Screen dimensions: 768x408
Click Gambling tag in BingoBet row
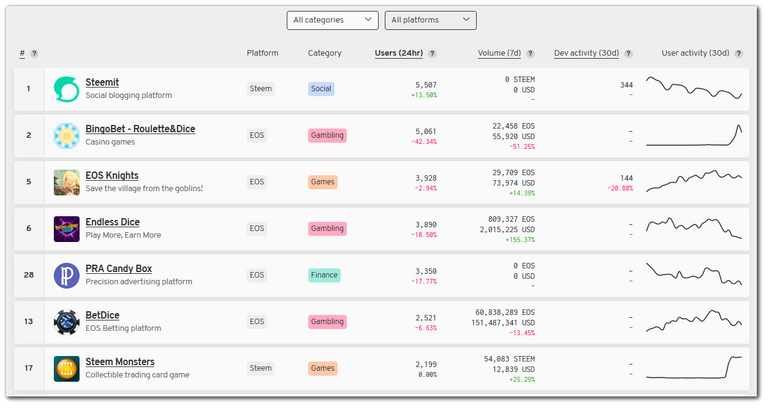click(327, 135)
